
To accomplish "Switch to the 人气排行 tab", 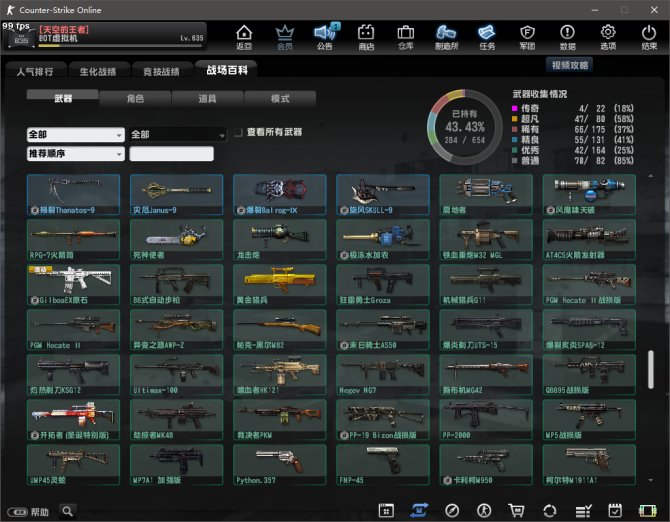I will click(35, 71).
